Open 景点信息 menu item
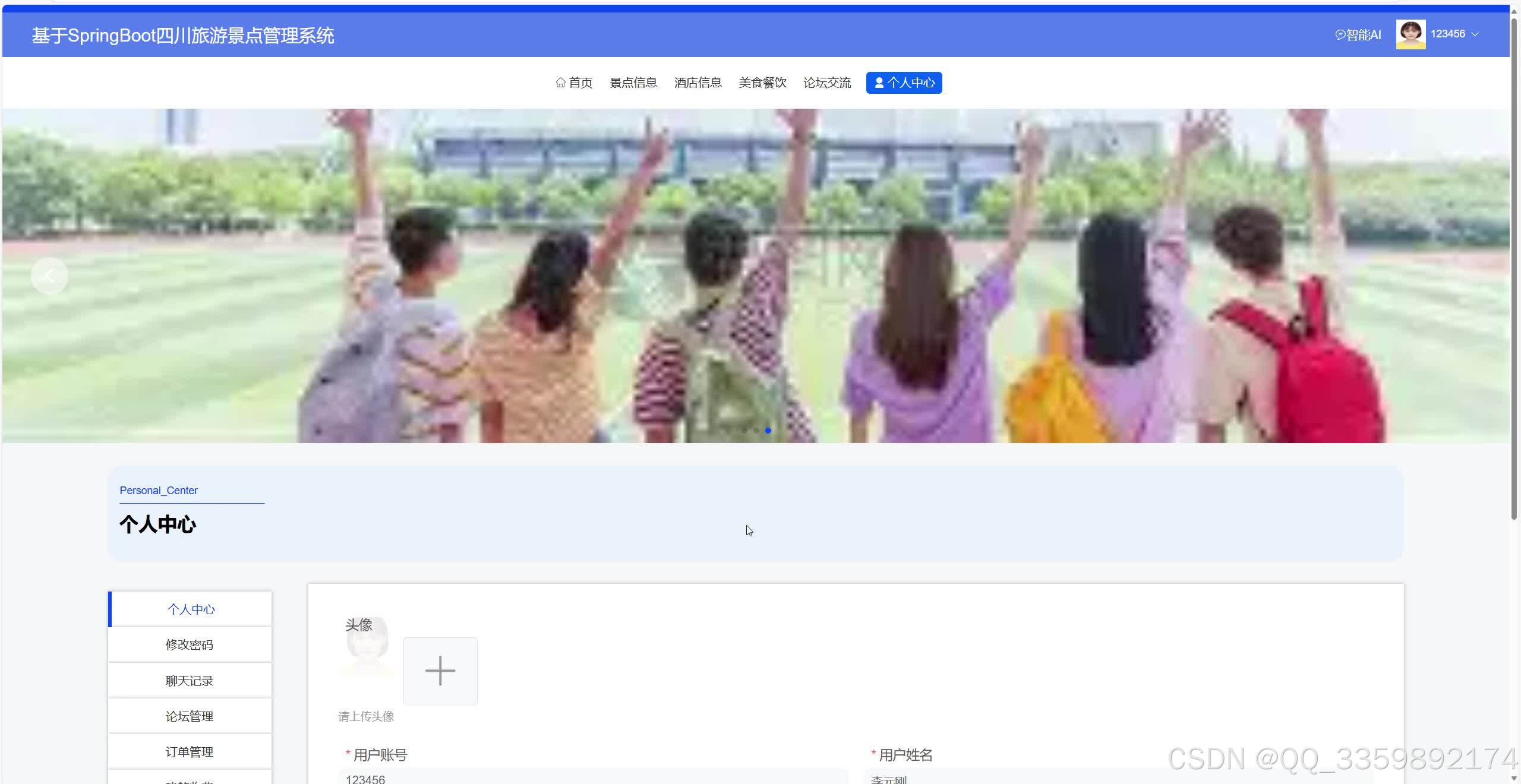This screenshot has width=1521, height=784. point(633,83)
